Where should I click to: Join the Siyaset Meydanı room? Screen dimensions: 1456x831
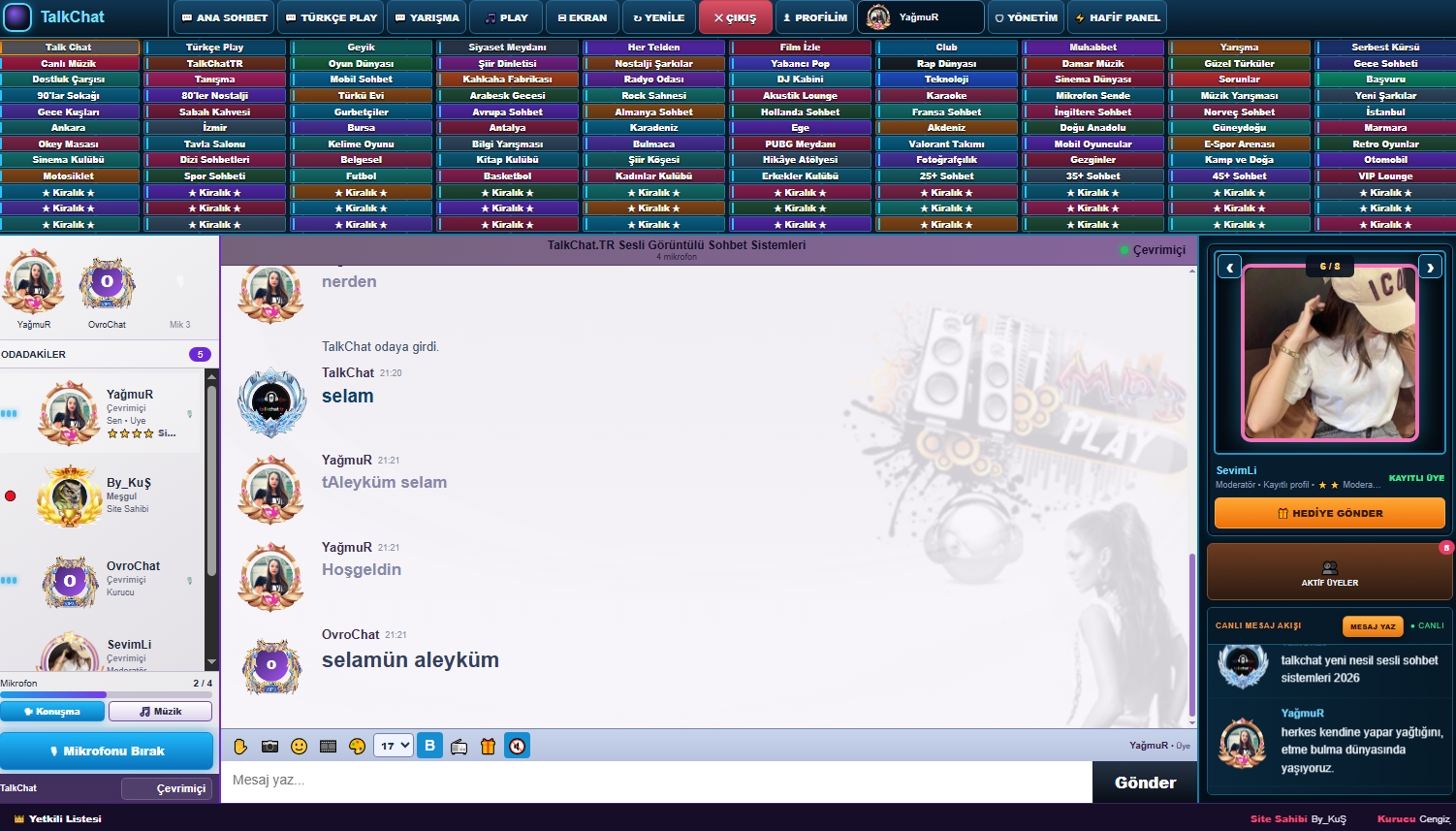click(x=508, y=47)
